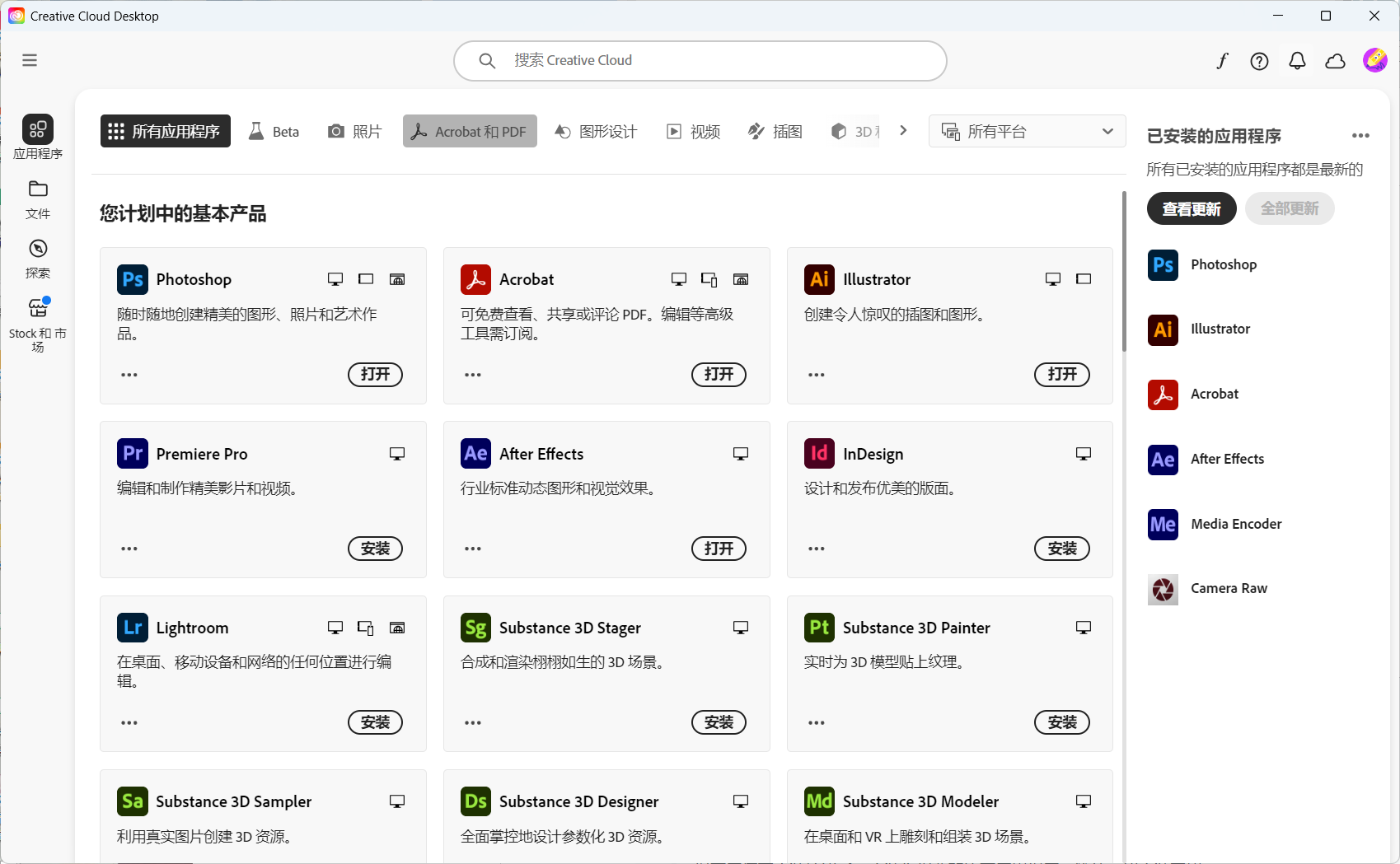The image size is (1400, 864).
Task: Click the Illustrator icon in products grid
Action: [820, 279]
